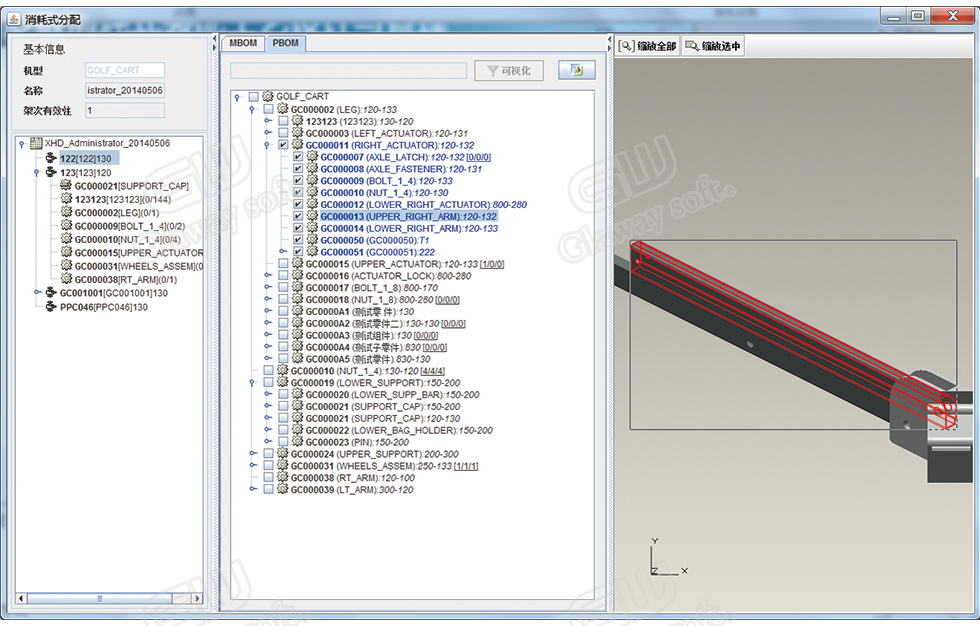Click the icon of GC000021[SUPPORT_CAP] in left tree
Viewport: 980px width, 626px height.
coord(66,185)
